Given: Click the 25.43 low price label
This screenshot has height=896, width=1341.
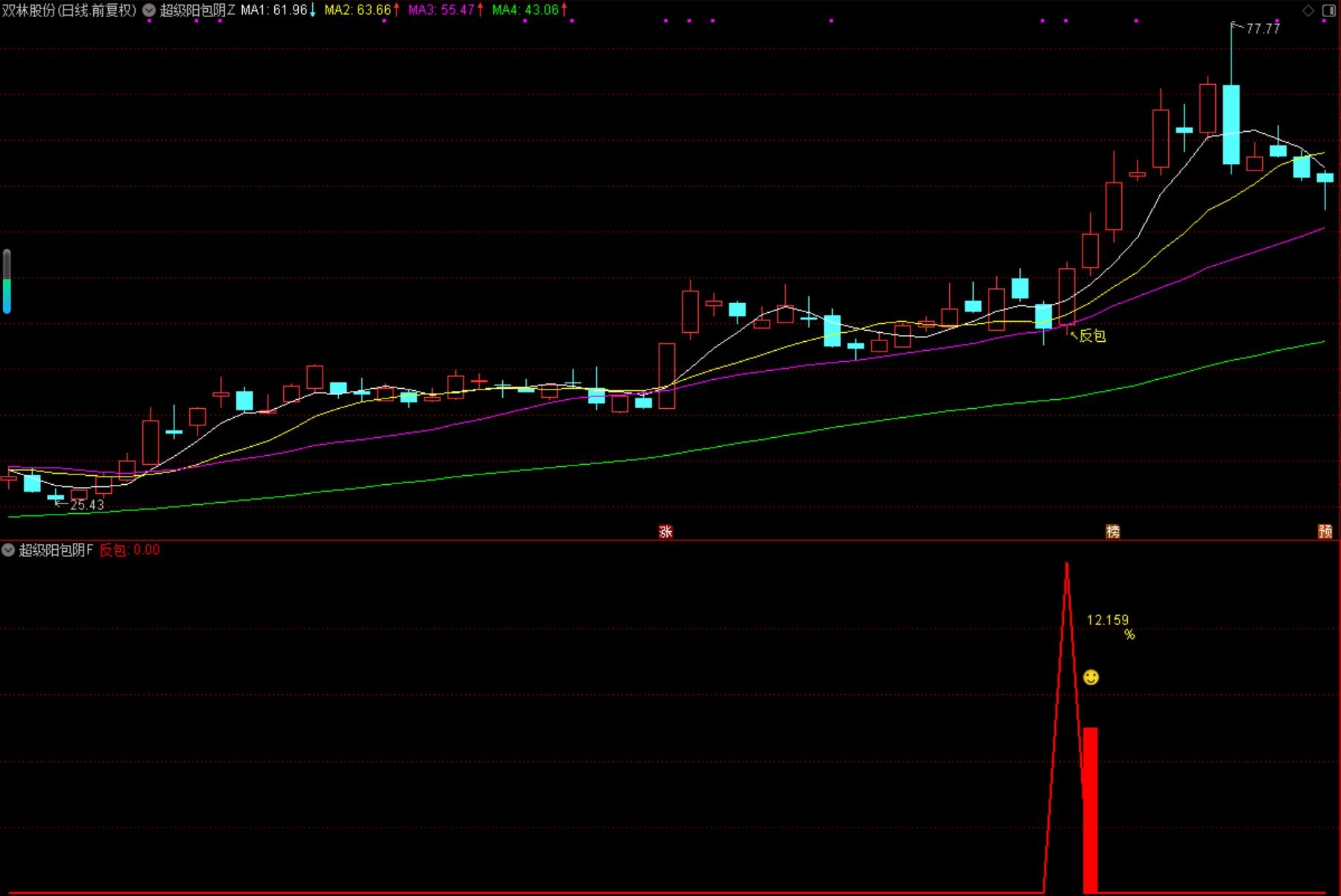Looking at the screenshot, I should click(x=87, y=505).
